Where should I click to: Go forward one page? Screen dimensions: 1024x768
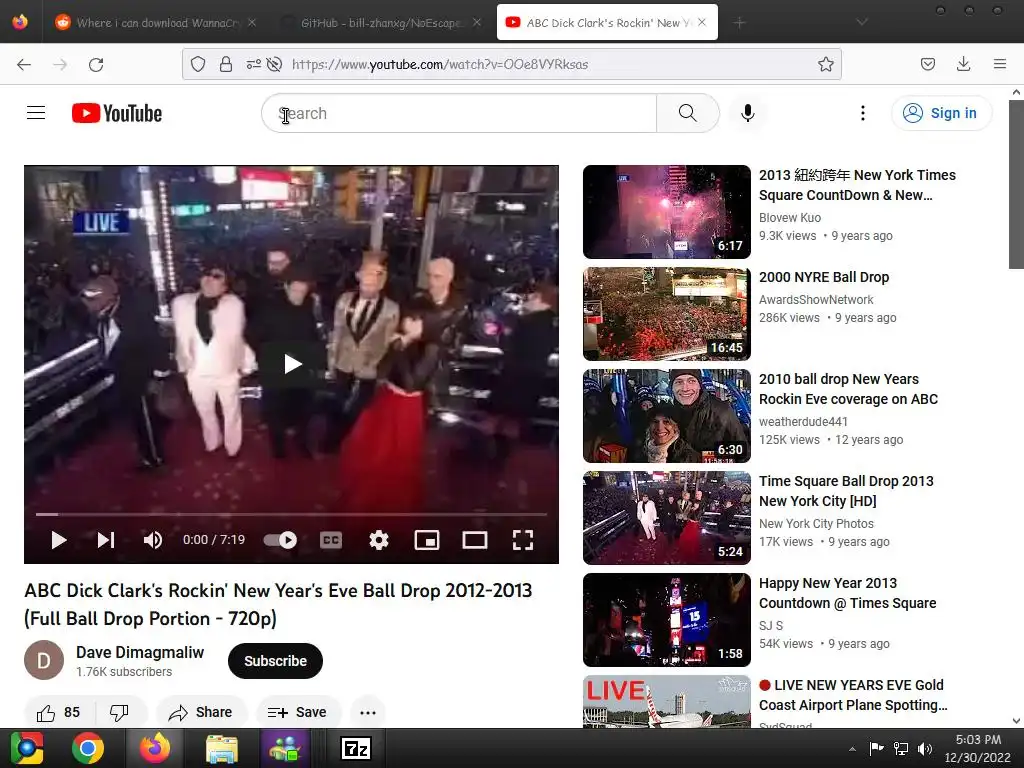(x=60, y=64)
